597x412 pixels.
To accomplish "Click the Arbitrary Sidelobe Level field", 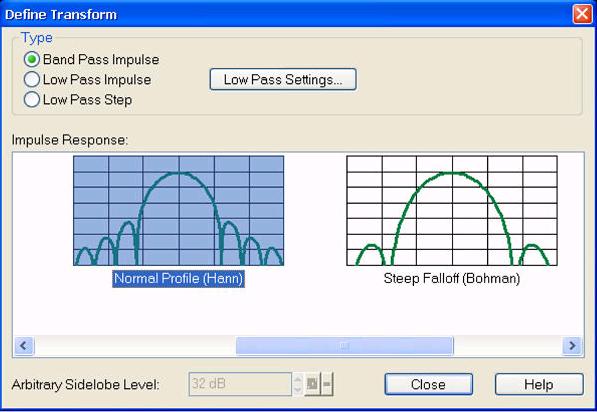I will pos(240,384).
